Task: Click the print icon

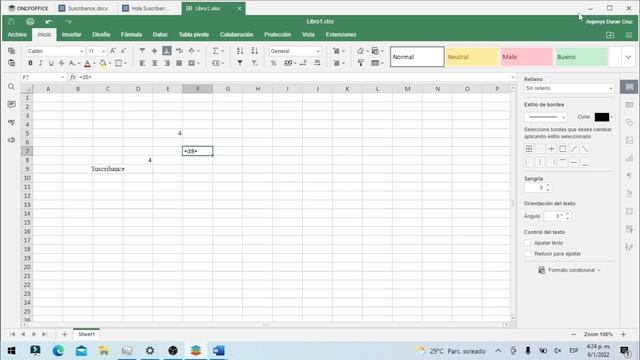Action: click(30, 22)
